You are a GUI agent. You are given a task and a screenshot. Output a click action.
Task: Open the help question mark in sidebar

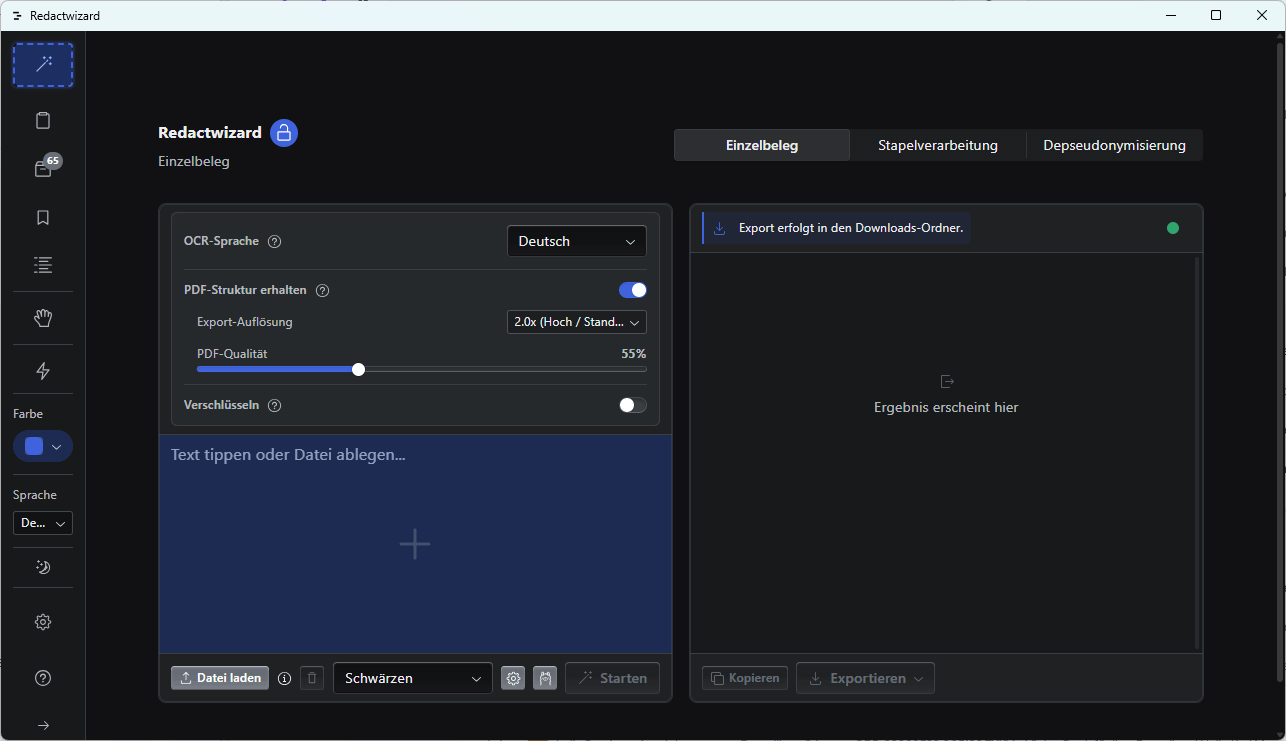pyautogui.click(x=43, y=678)
